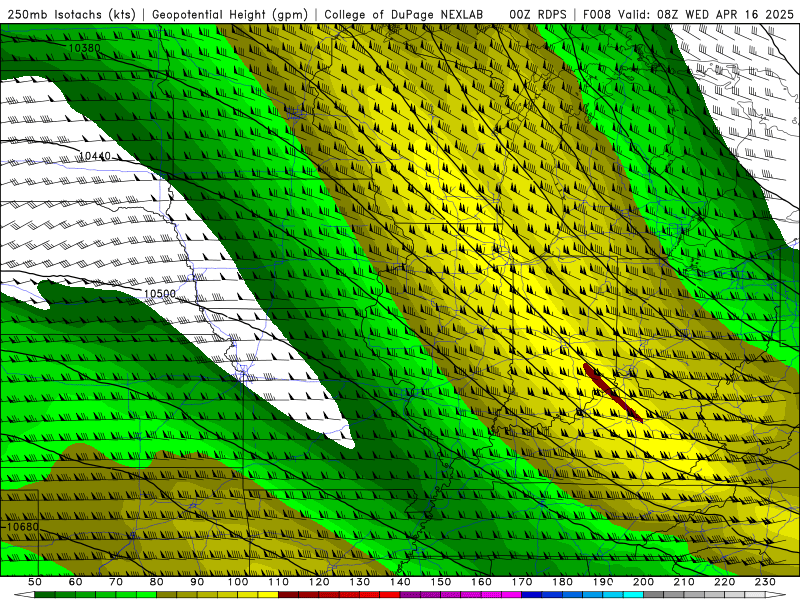The height and width of the screenshot is (600, 800).
Task: Click the dark red jet streak maximum on map
Action: pos(612,392)
